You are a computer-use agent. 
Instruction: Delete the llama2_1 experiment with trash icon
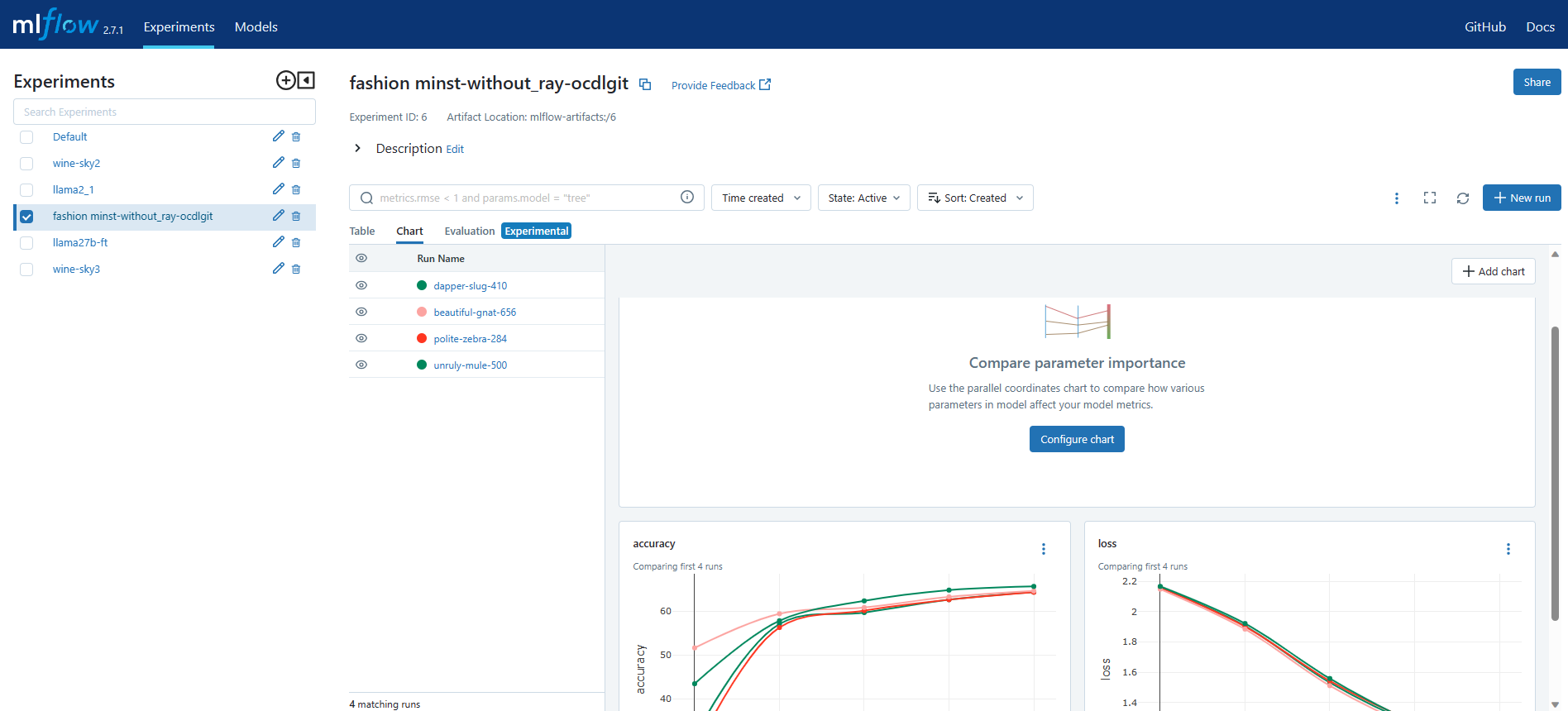point(296,189)
